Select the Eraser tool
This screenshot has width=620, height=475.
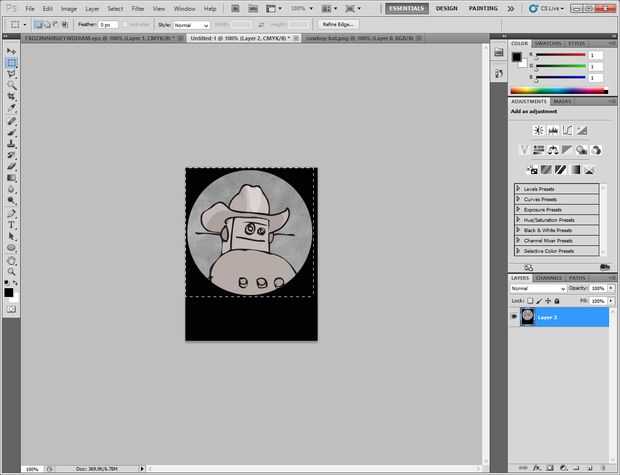11,167
